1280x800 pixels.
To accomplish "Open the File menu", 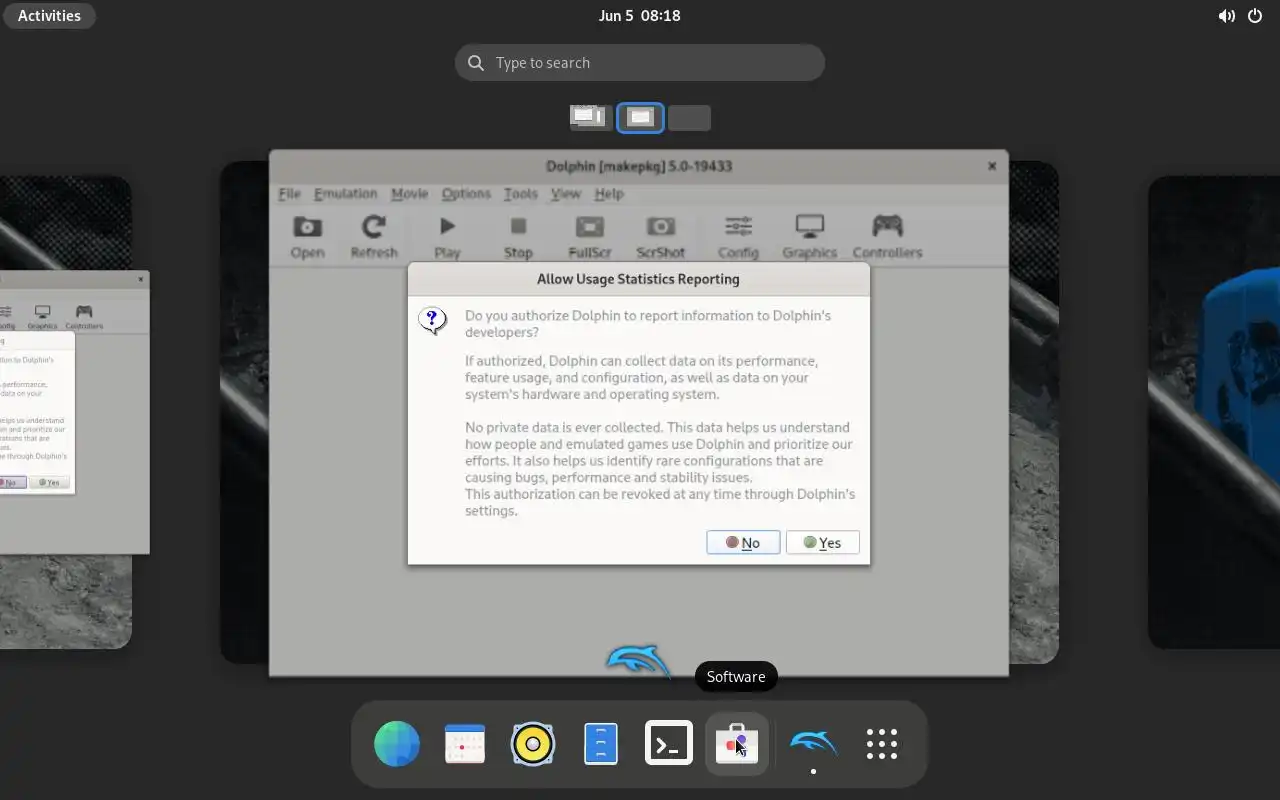I will point(289,193).
